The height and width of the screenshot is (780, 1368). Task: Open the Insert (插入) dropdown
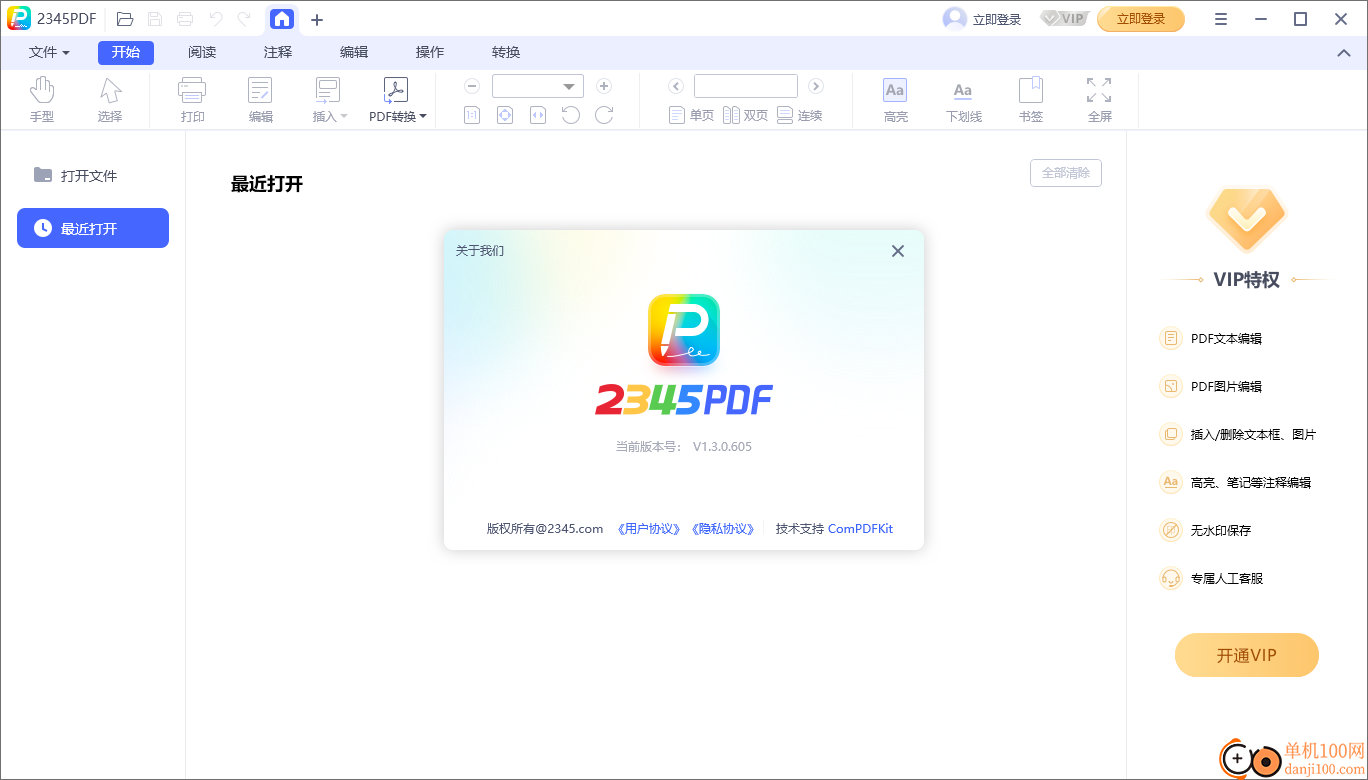tap(329, 100)
